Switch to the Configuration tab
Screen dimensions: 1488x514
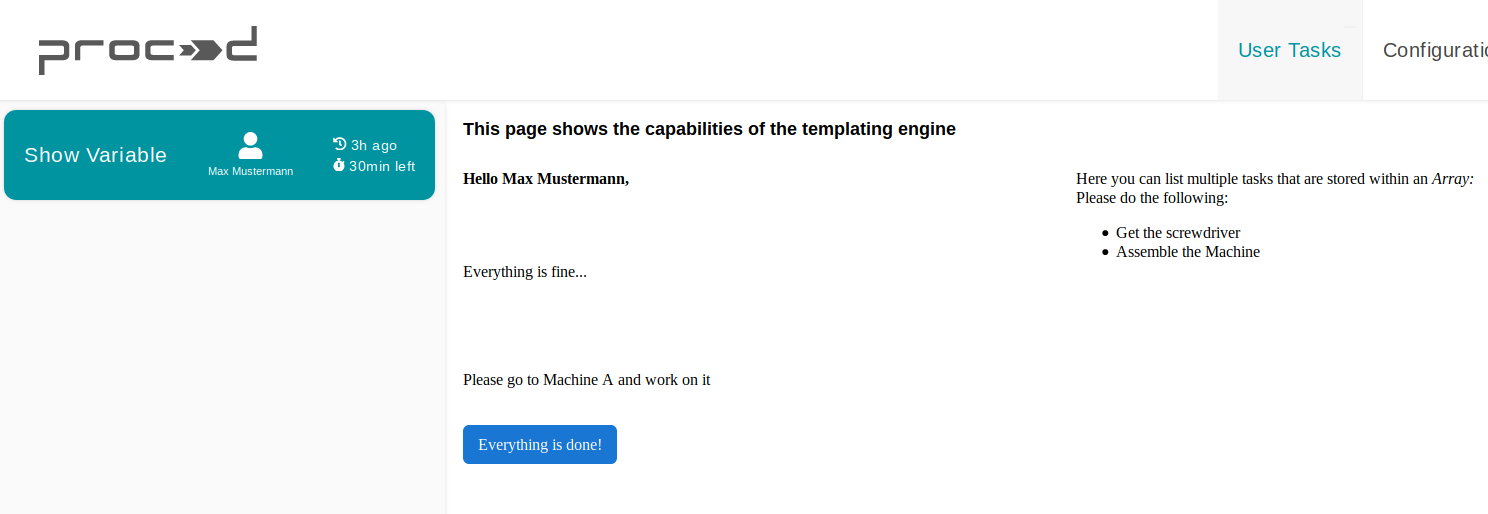pyautogui.click(x=1435, y=50)
